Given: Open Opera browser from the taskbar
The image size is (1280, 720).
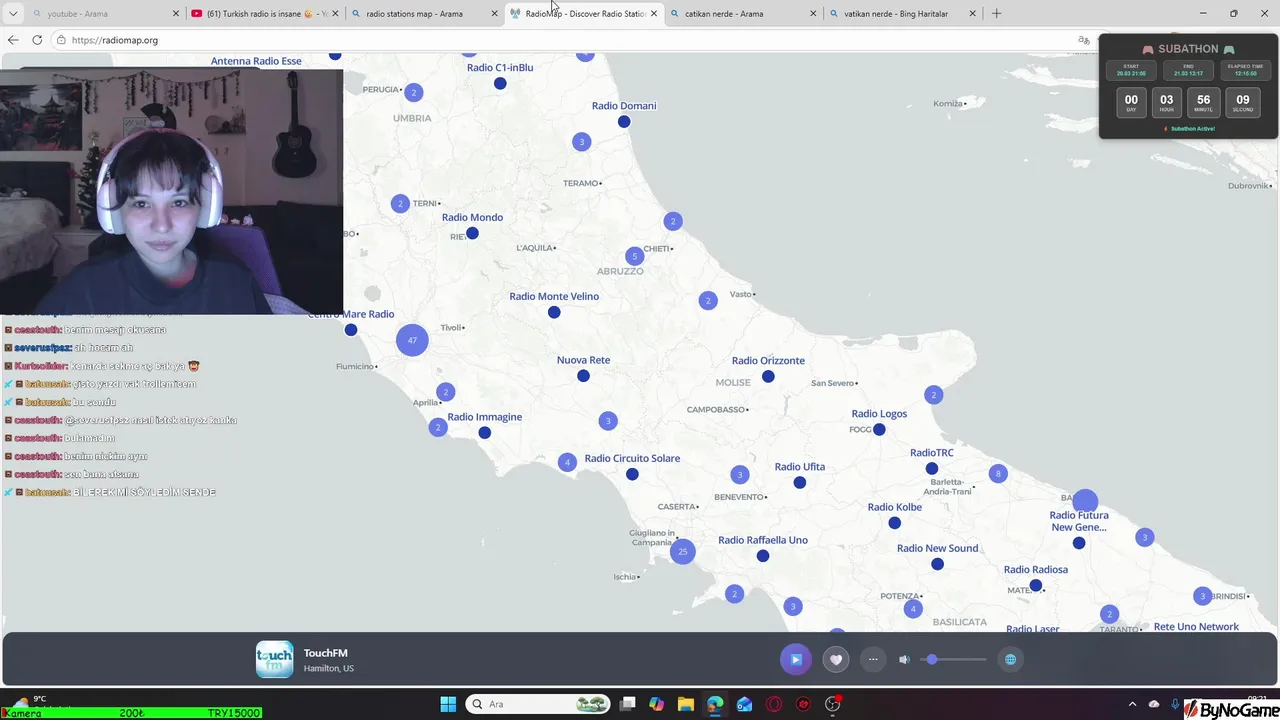Looking at the screenshot, I should (x=773, y=704).
